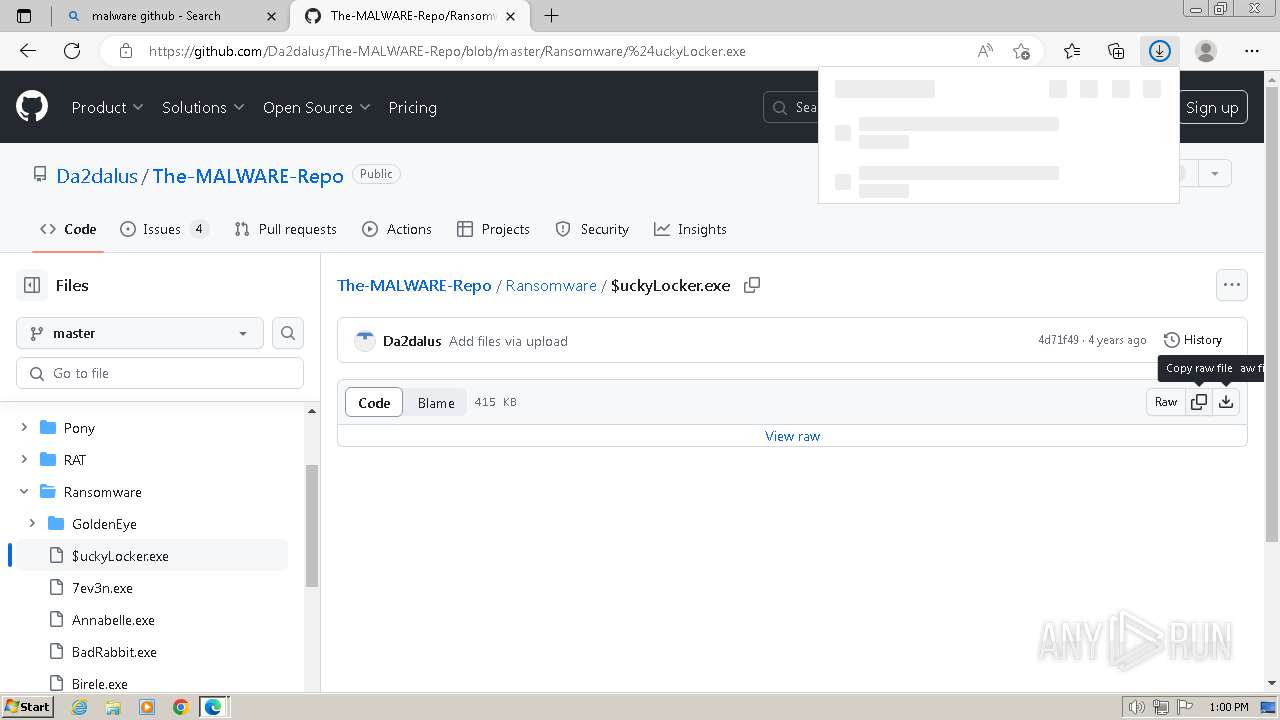
Task: Open Pull requests tab
Action: tap(285, 229)
